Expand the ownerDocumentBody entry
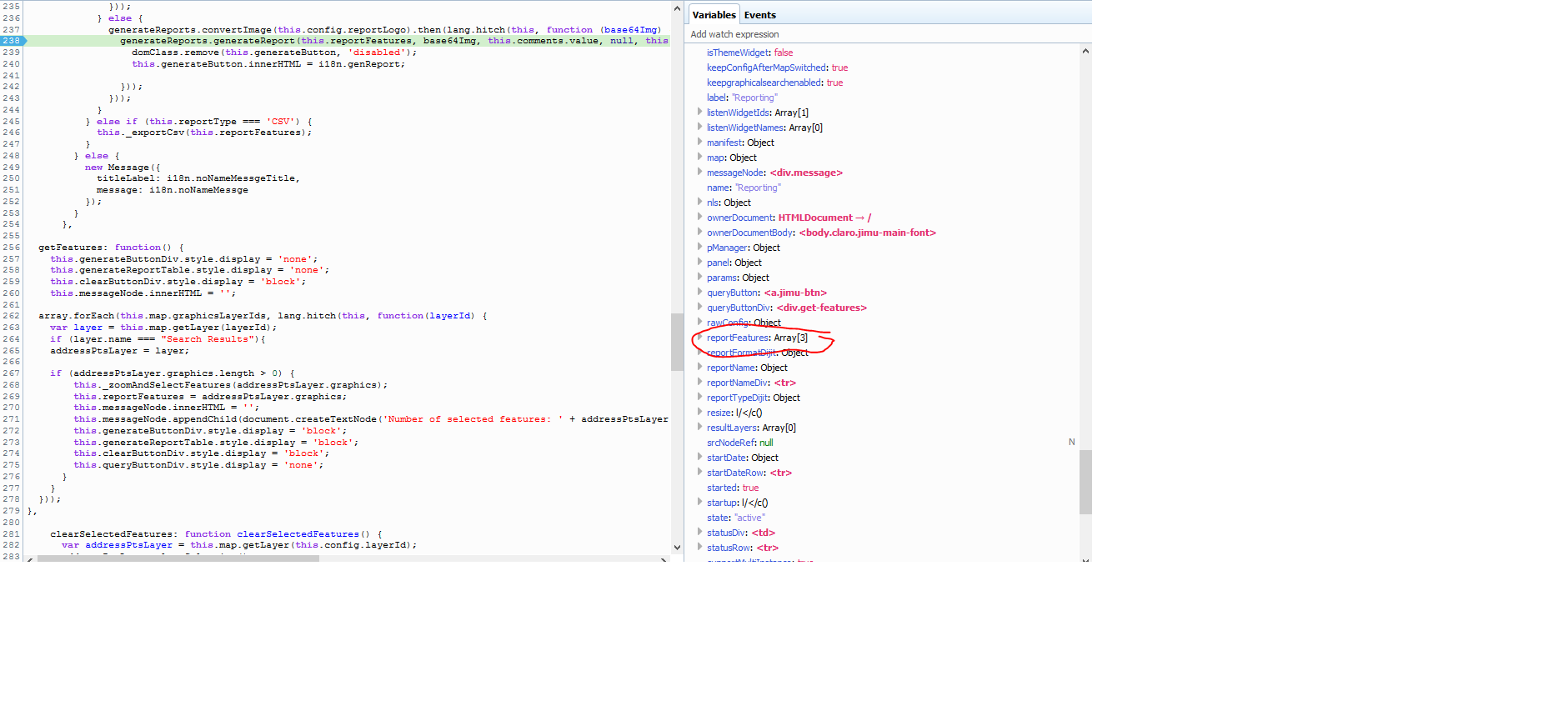Image resolution: width=1568 pixels, height=721 pixels. 699,232
